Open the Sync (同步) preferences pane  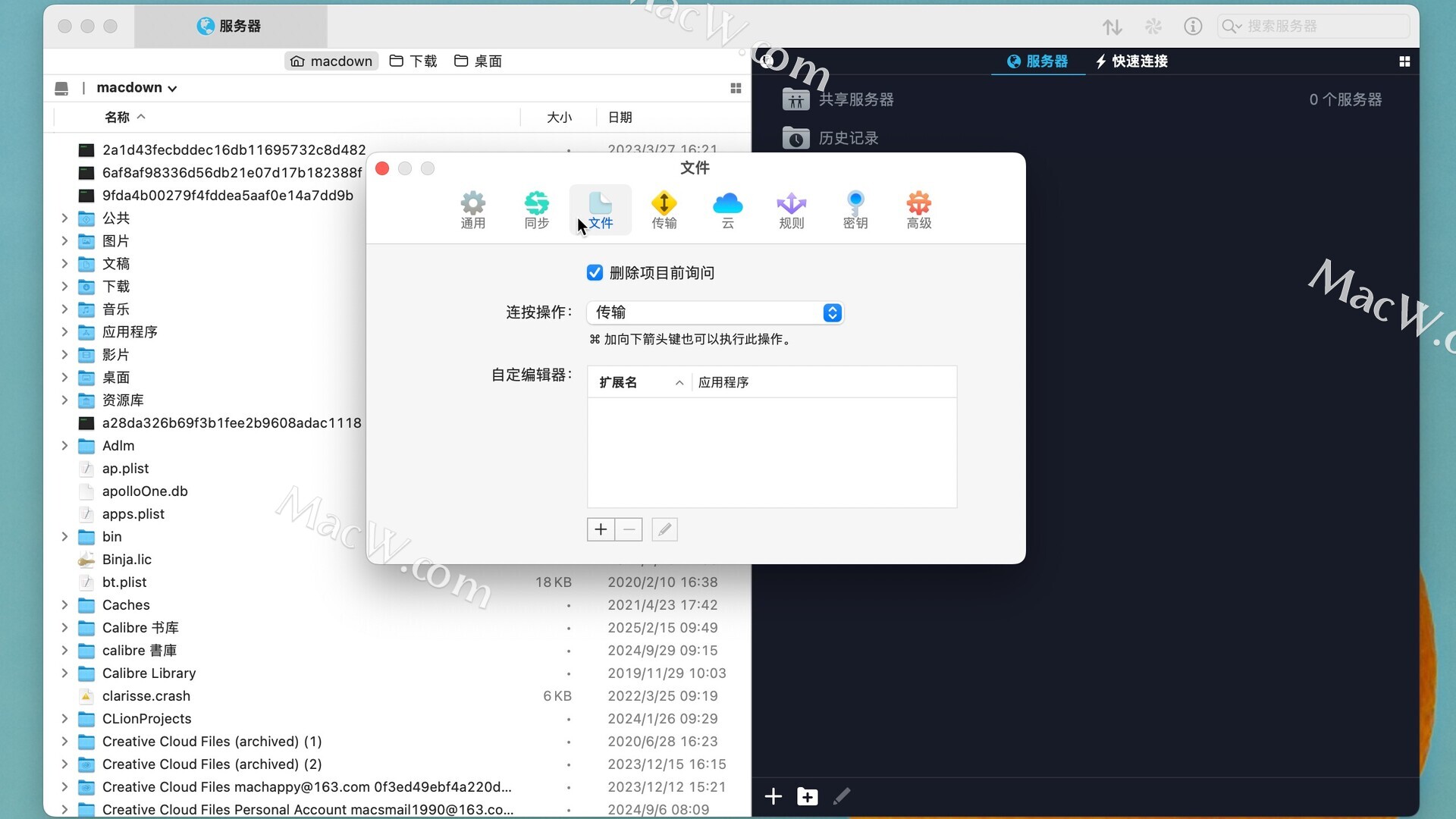536,209
